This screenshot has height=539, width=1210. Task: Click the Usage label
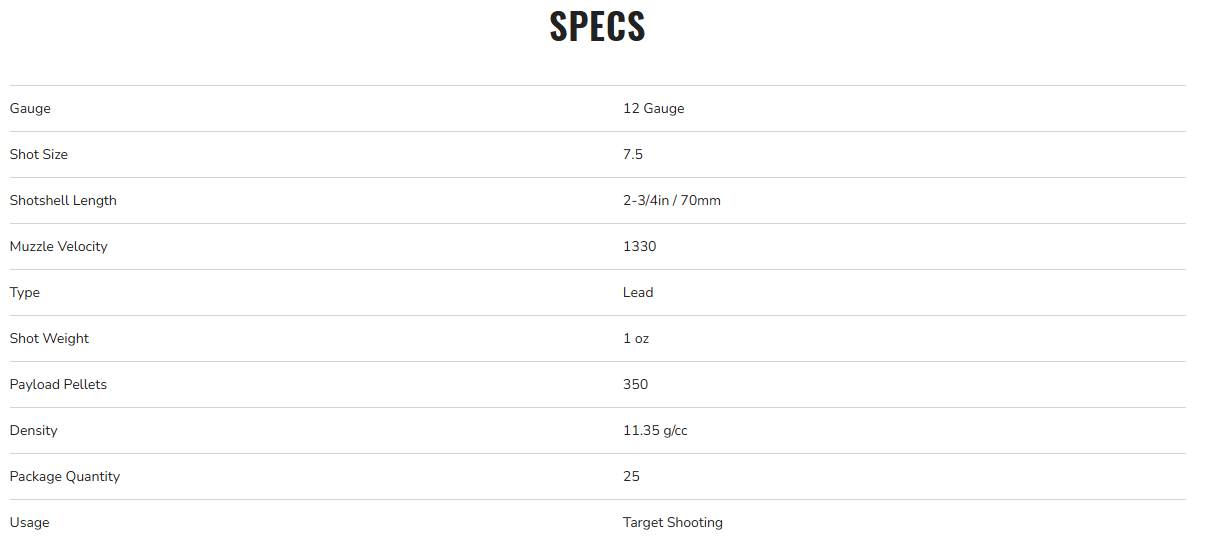[x=29, y=522]
